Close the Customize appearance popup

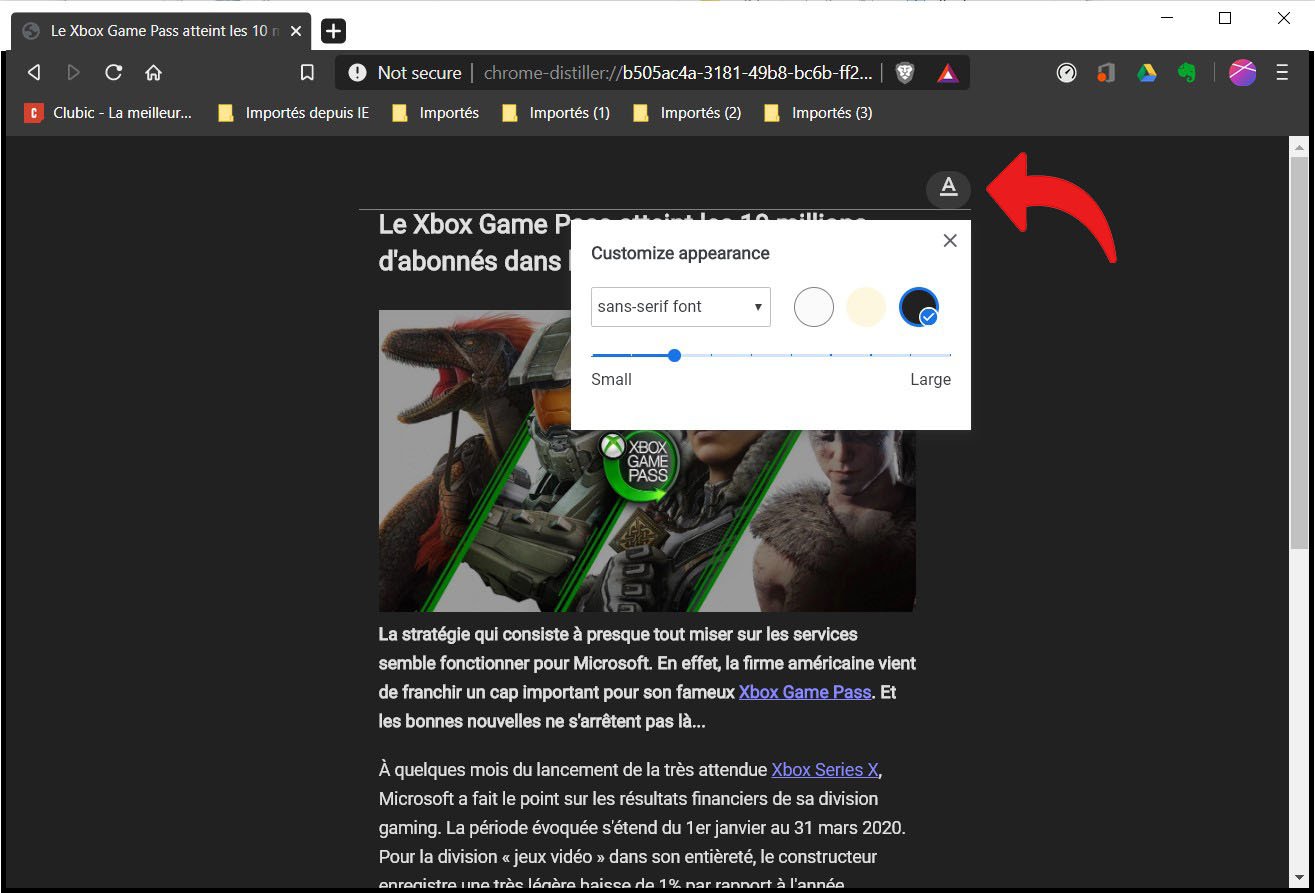950,240
